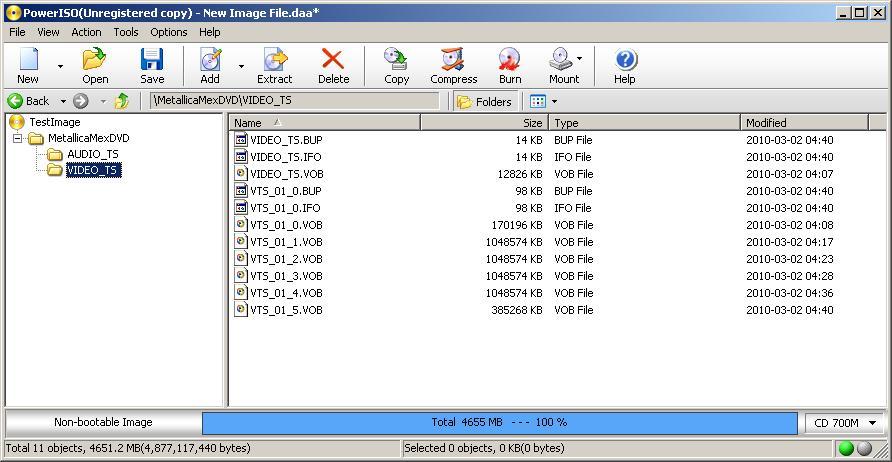Image resolution: width=892 pixels, height=462 pixels.
Task: Open the Forward history dropdown arrow
Action: coord(104,102)
